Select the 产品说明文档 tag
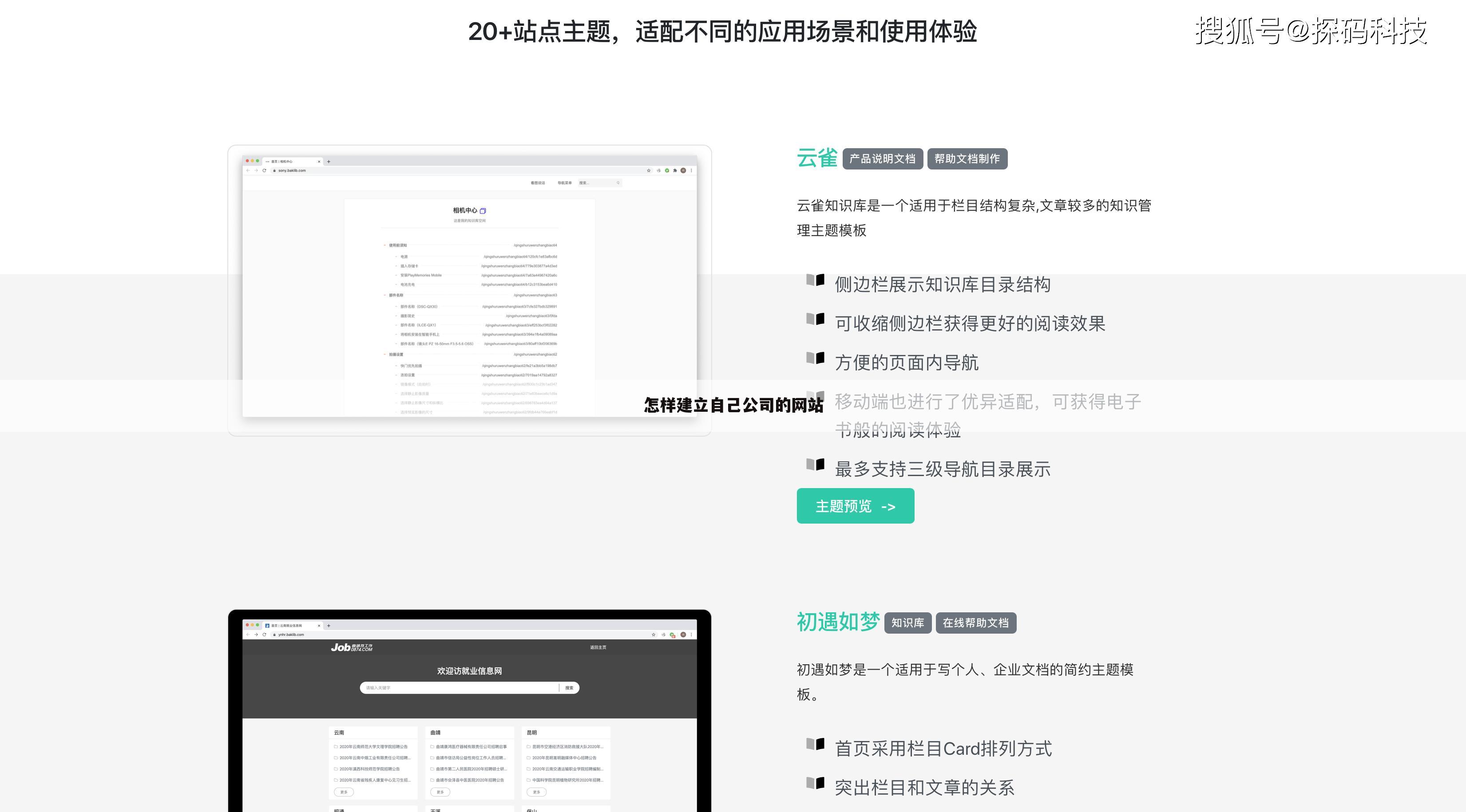The width and height of the screenshot is (1466, 812). [x=882, y=159]
